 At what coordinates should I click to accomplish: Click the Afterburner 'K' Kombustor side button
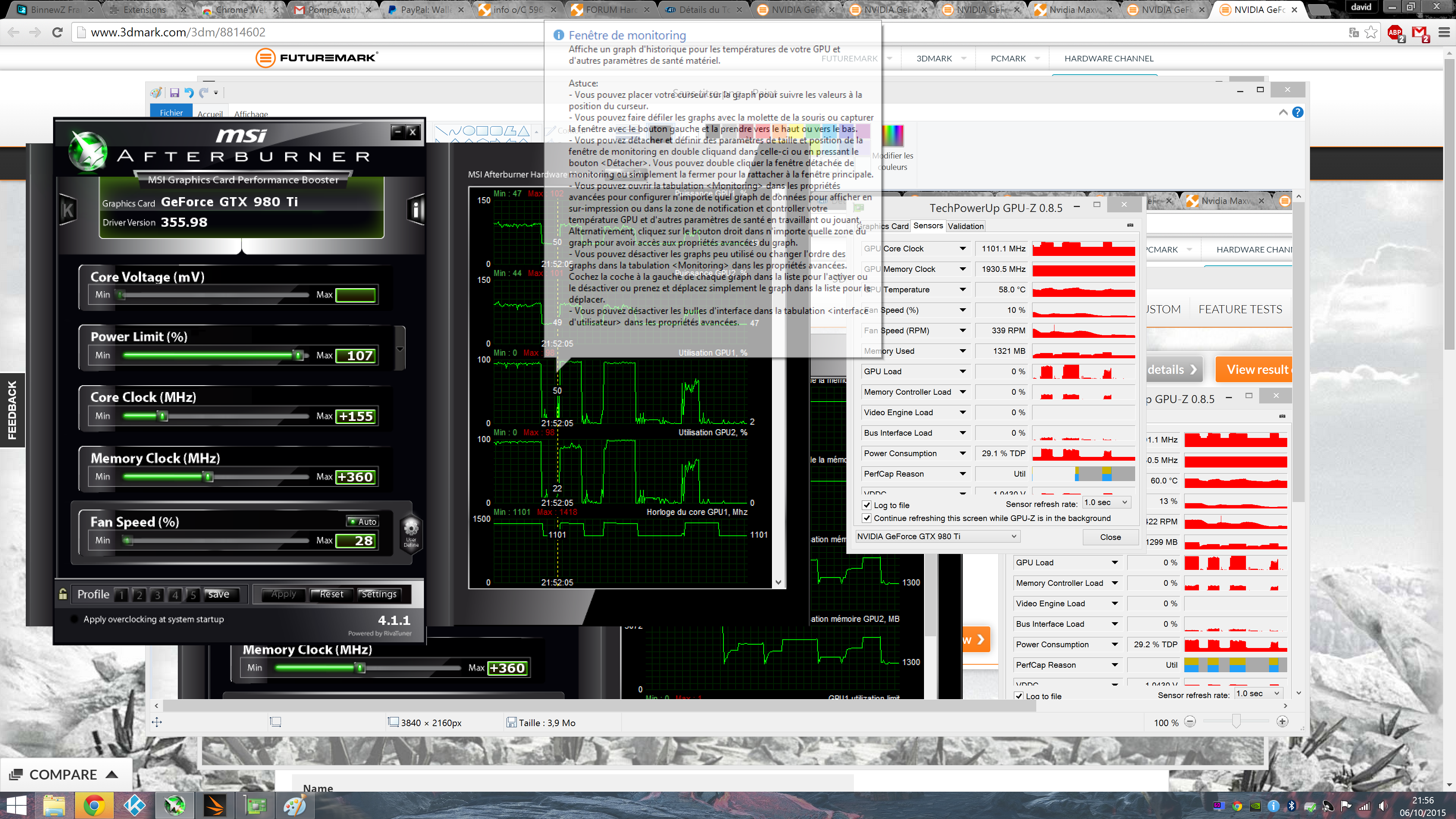click(x=68, y=210)
